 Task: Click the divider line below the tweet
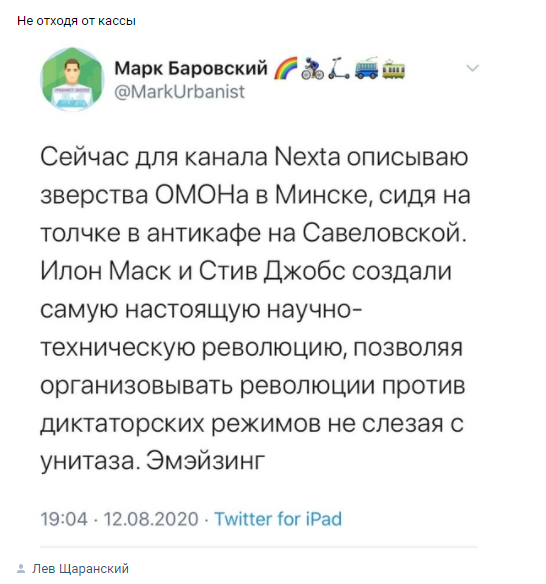[x=259, y=547]
